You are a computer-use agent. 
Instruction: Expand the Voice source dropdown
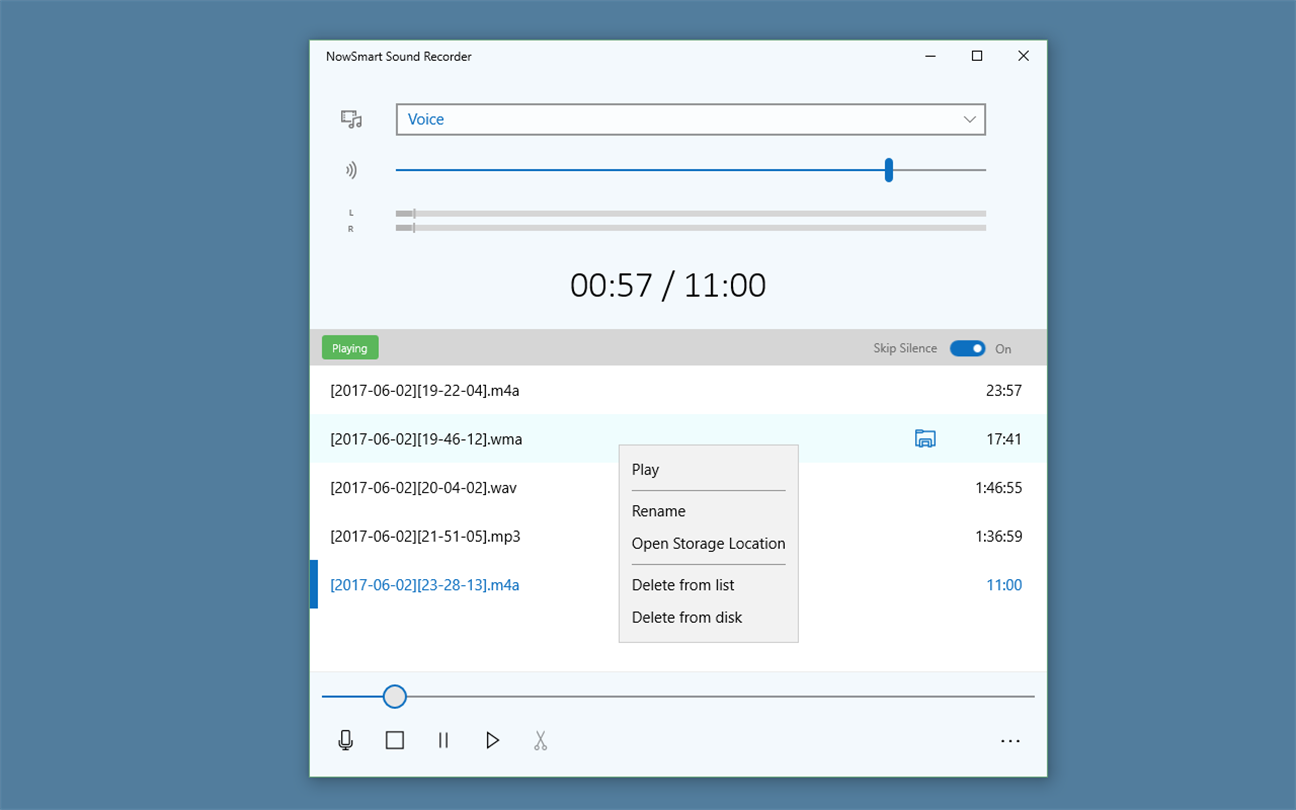[691, 119]
